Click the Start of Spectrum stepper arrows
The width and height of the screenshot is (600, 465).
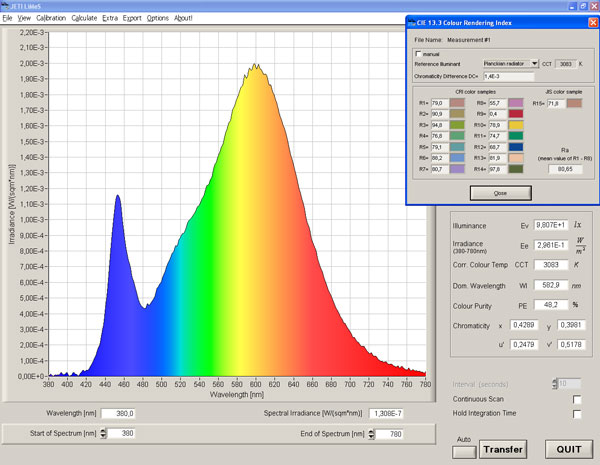coord(103,433)
